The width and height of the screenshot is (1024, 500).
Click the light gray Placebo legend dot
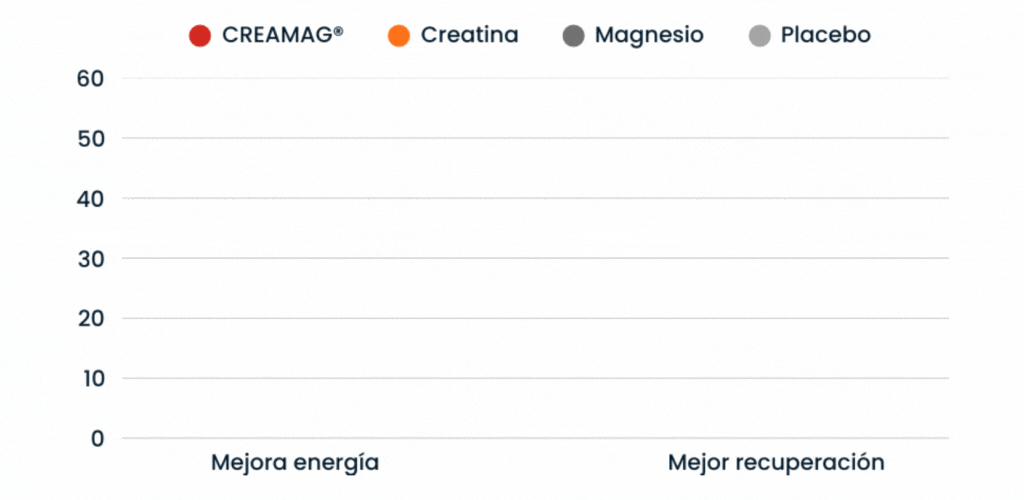tap(760, 36)
